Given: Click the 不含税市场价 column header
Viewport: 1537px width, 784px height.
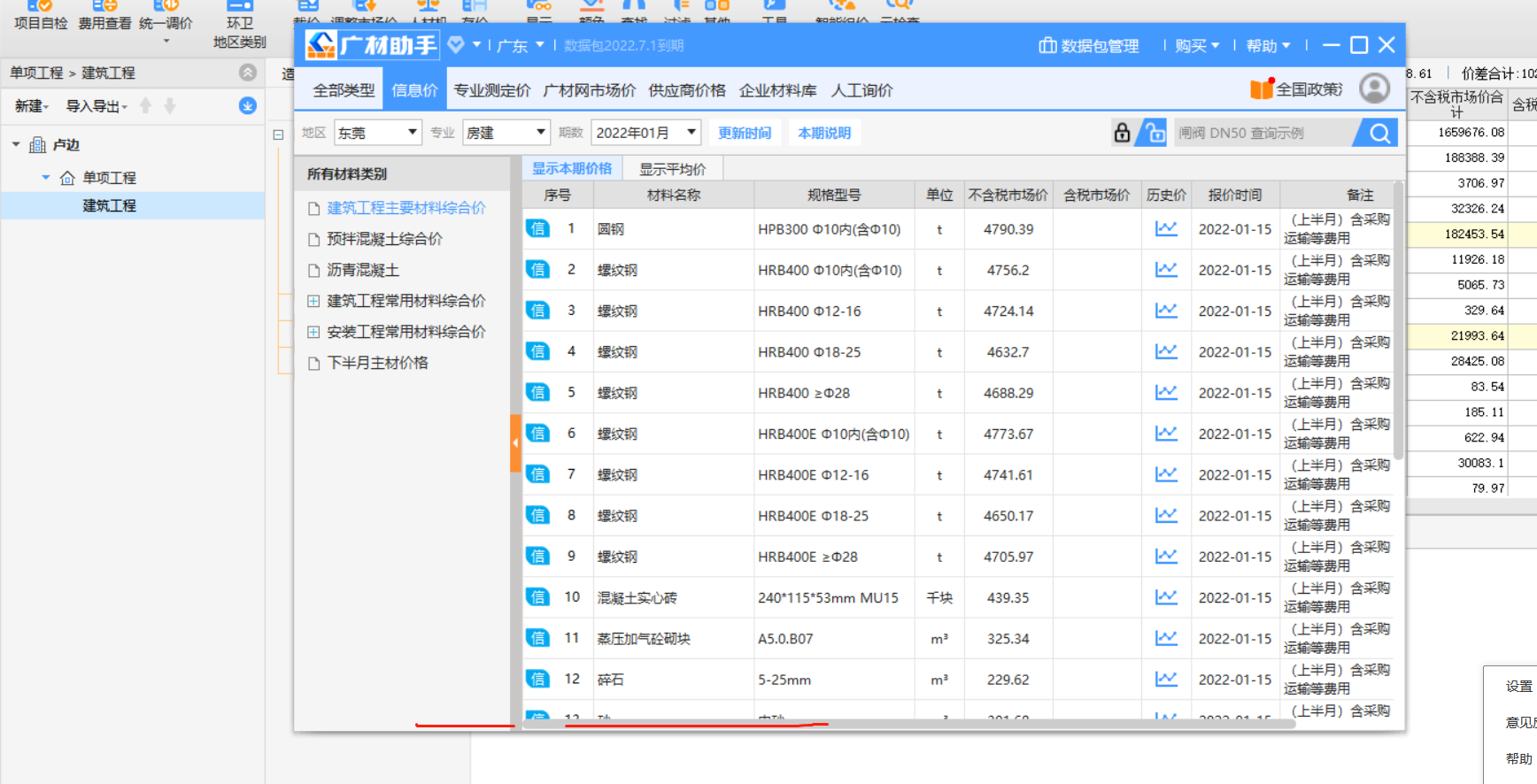Looking at the screenshot, I should pos(1008,195).
